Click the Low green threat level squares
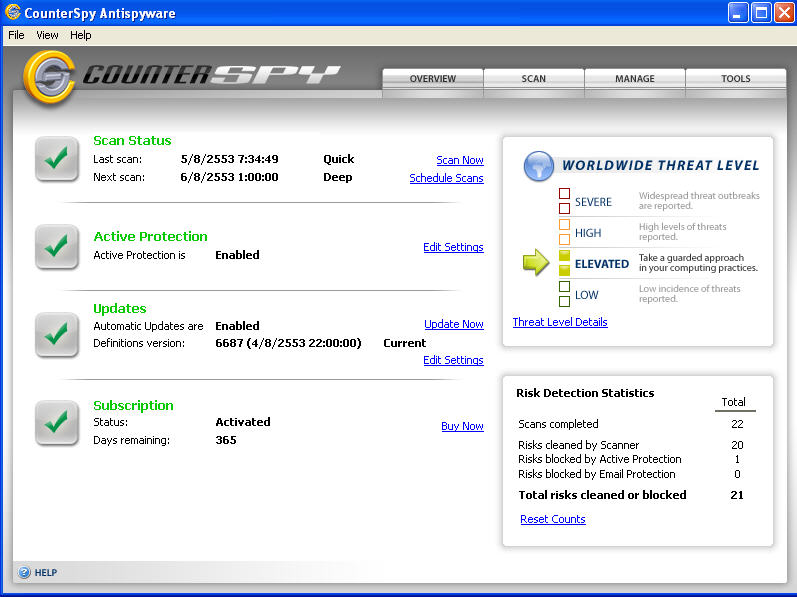This screenshot has width=797, height=597. [x=564, y=294]
